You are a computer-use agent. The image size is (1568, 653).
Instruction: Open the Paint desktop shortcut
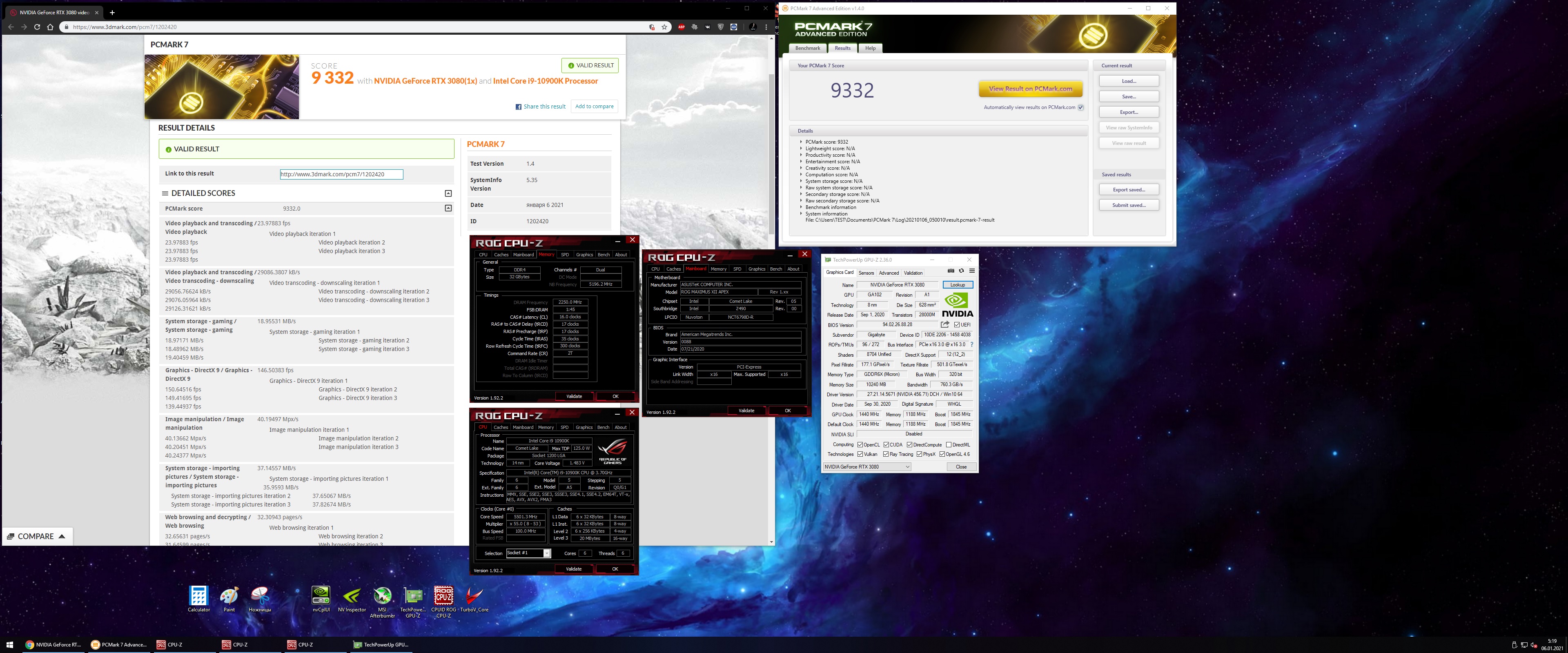click(229, 599)
